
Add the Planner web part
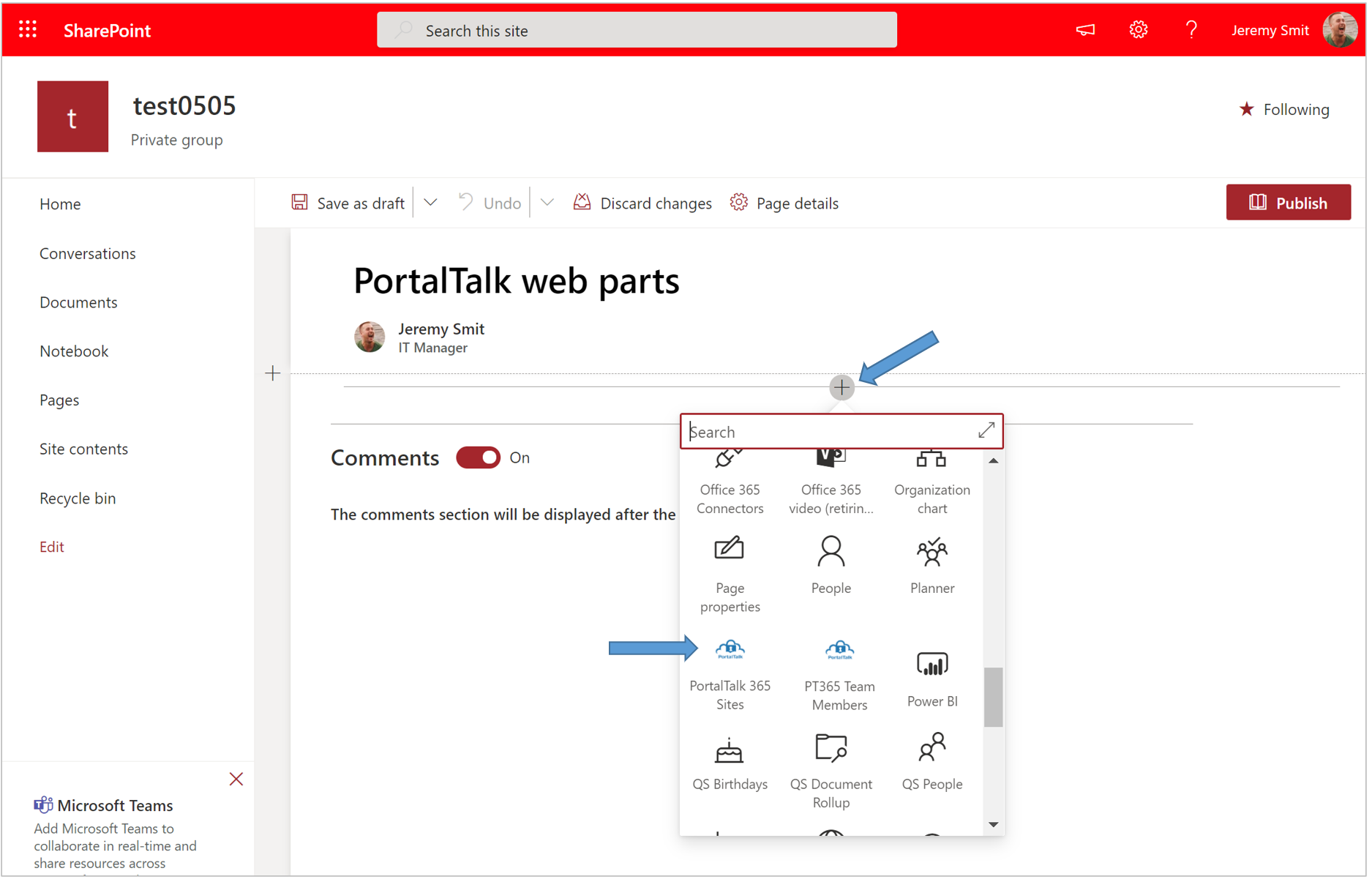click(x=931, y=566)
